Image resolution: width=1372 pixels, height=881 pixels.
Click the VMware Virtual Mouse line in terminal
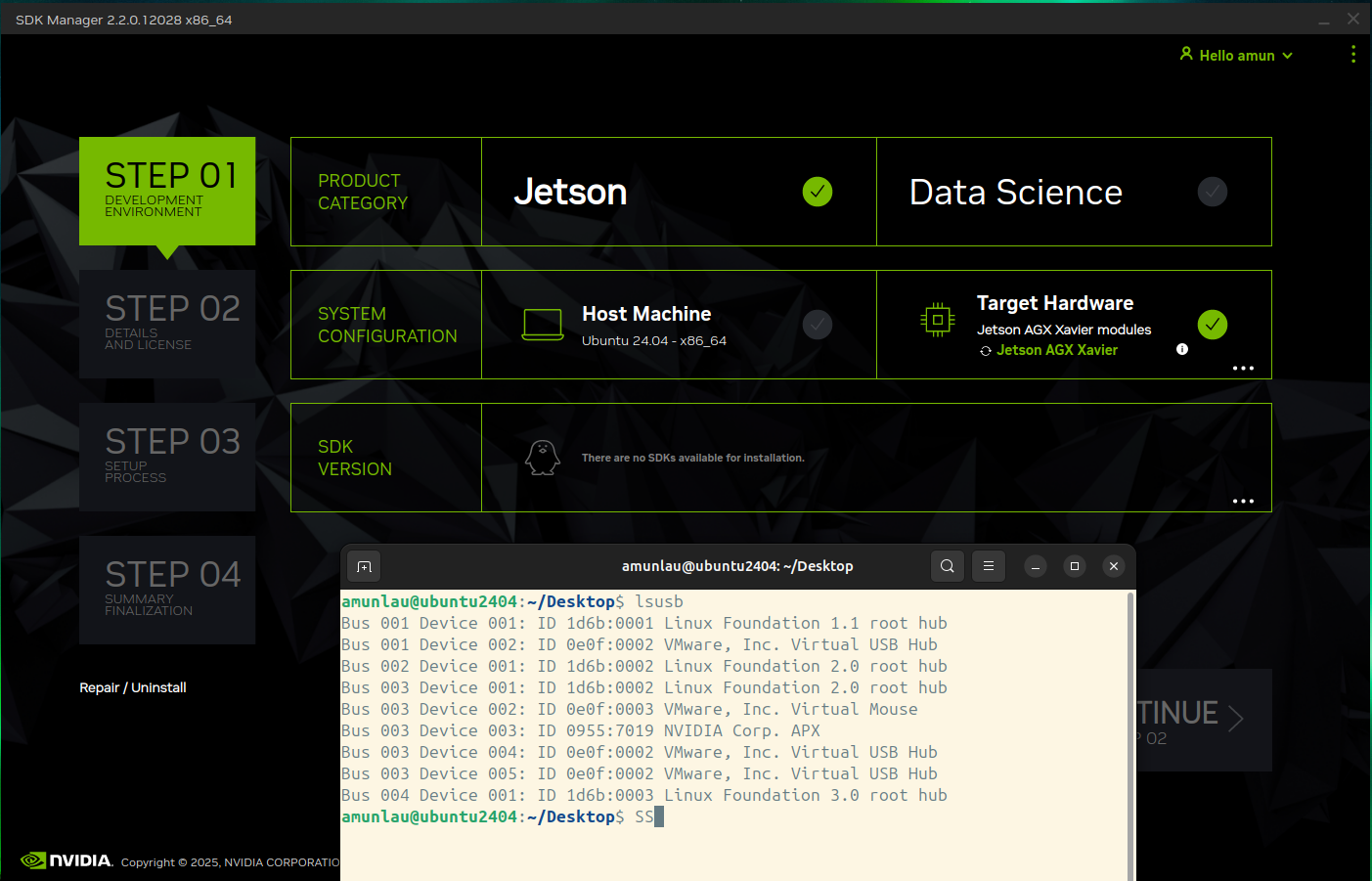pos(630,709)
